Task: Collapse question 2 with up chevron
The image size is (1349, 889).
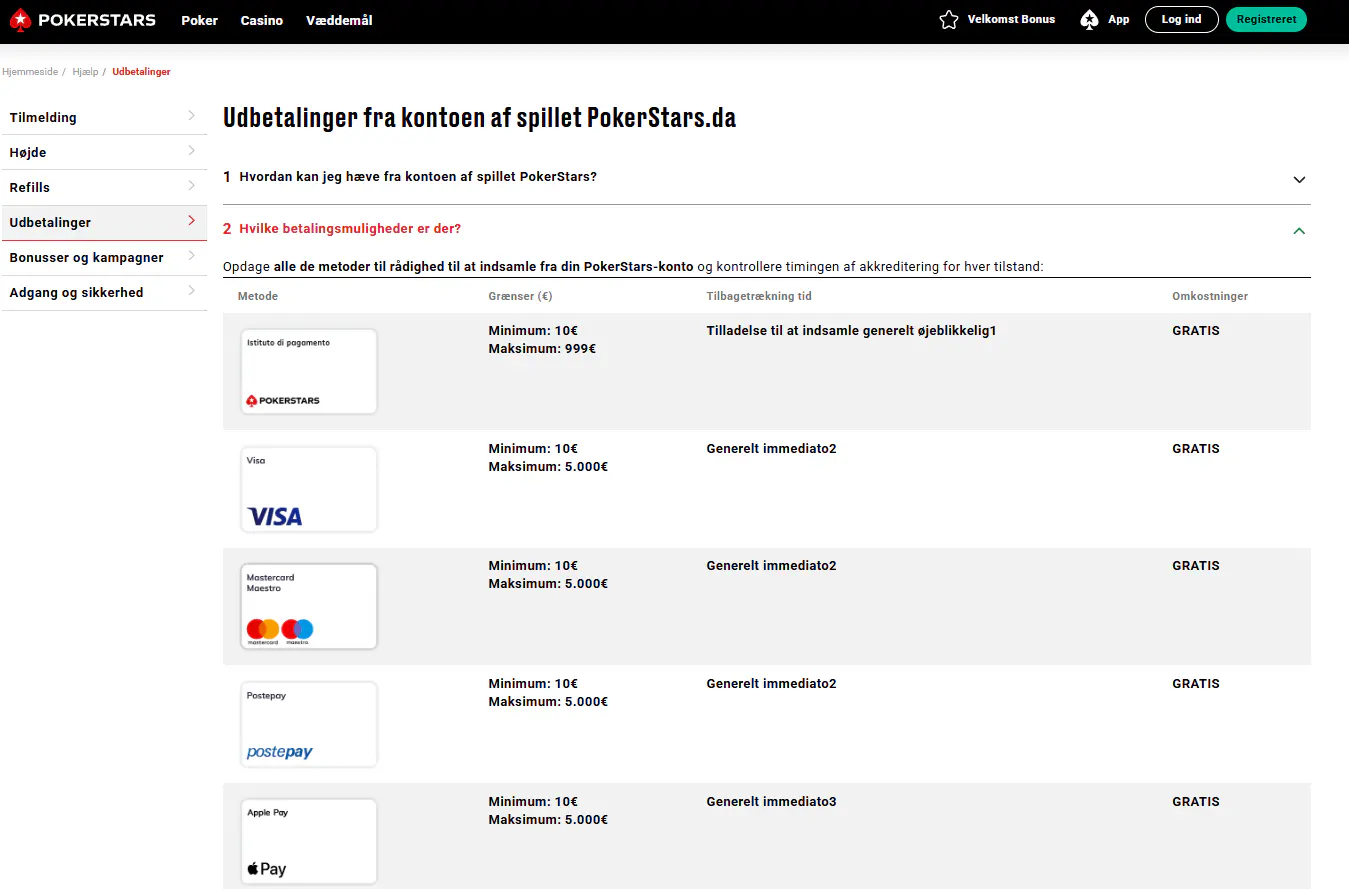Action: pyautogui.click(x=1299, y=231)
